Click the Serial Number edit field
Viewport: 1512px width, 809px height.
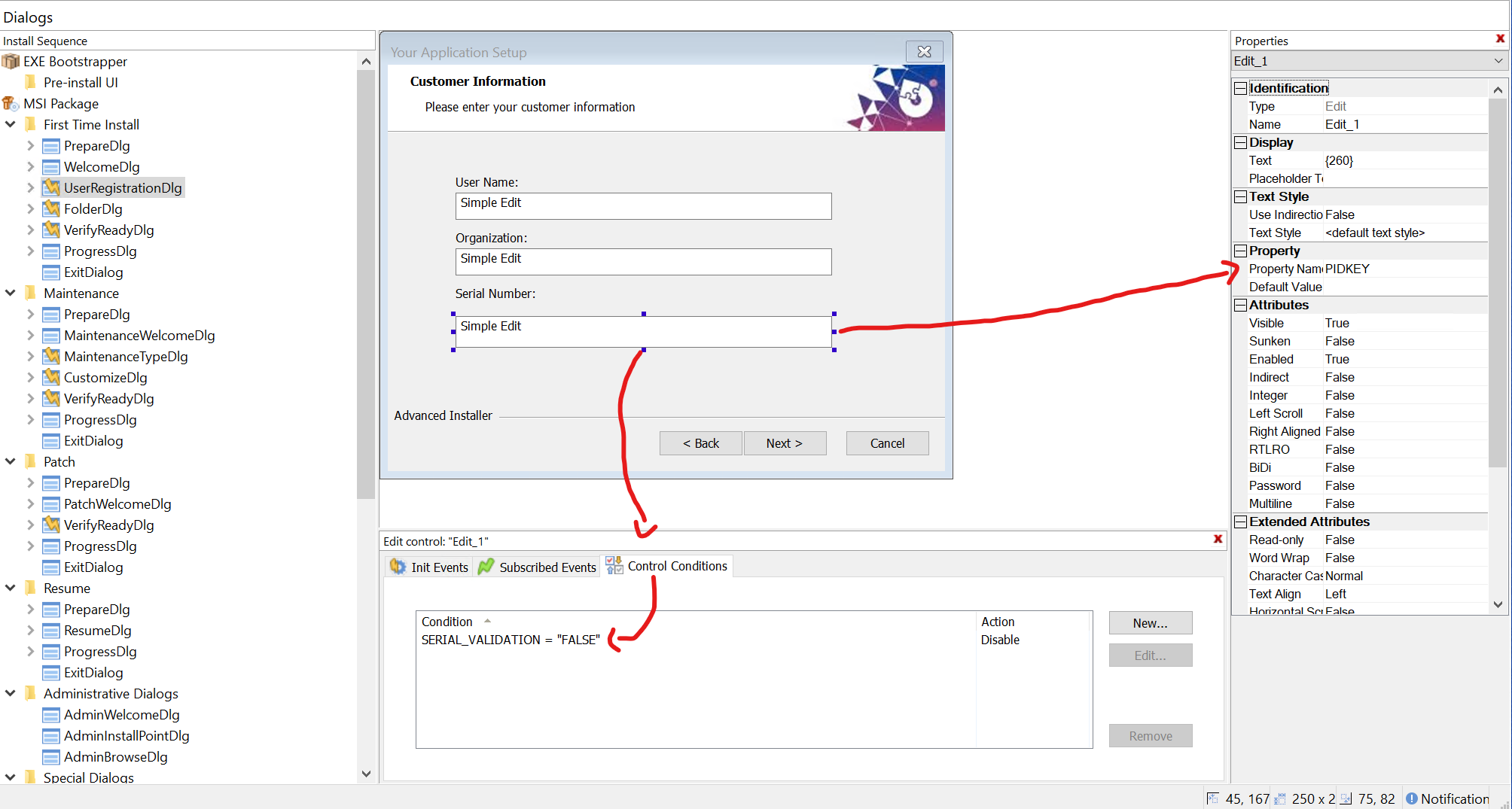coord(643,332)
